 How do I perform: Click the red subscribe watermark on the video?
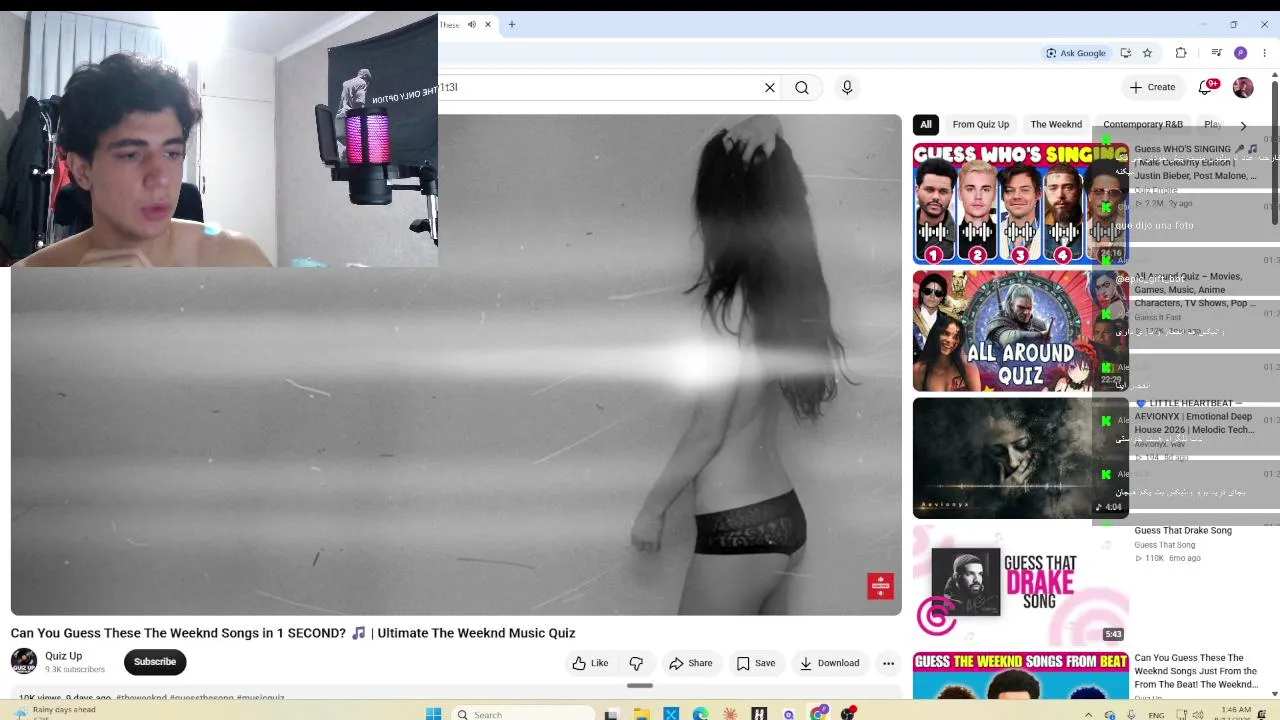point(880,586)
